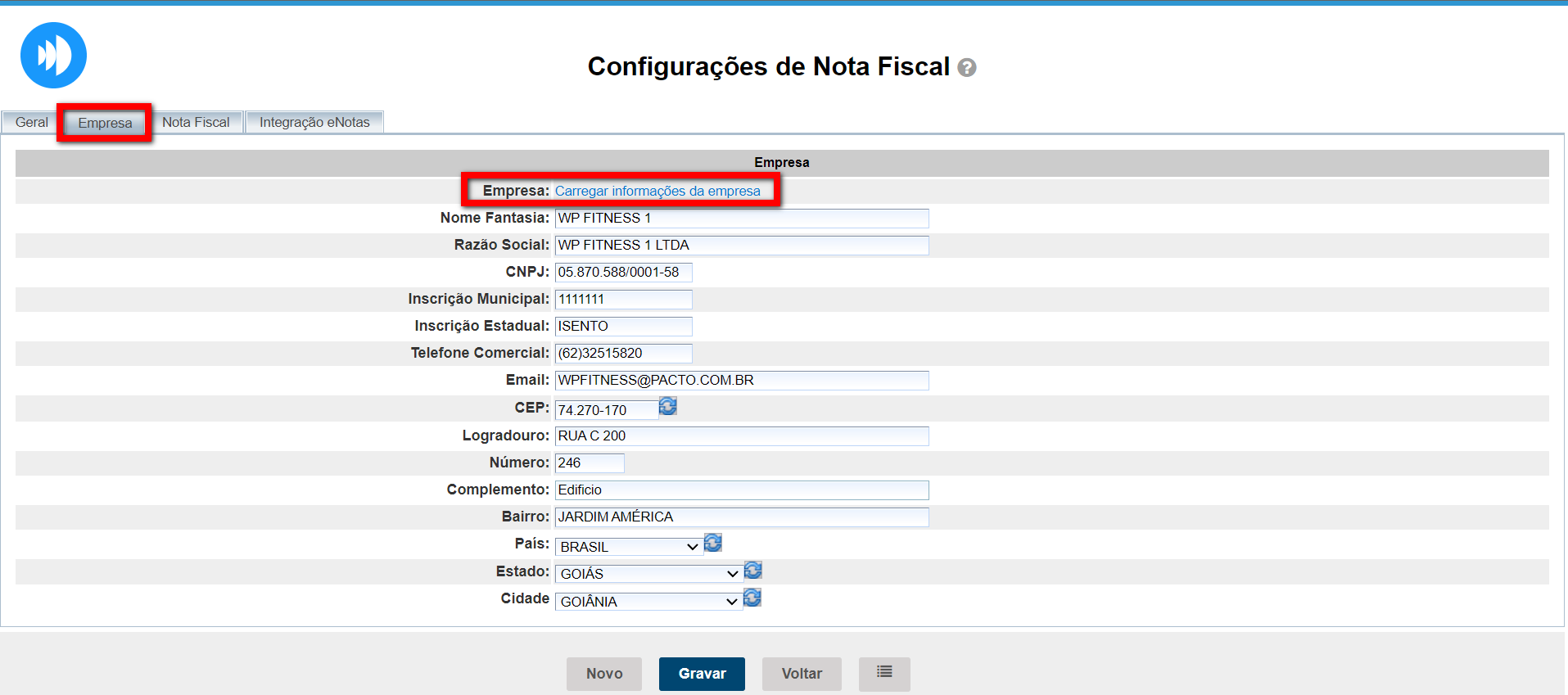
Task: Click the CEP input field
Action: [x=607, y=409]
